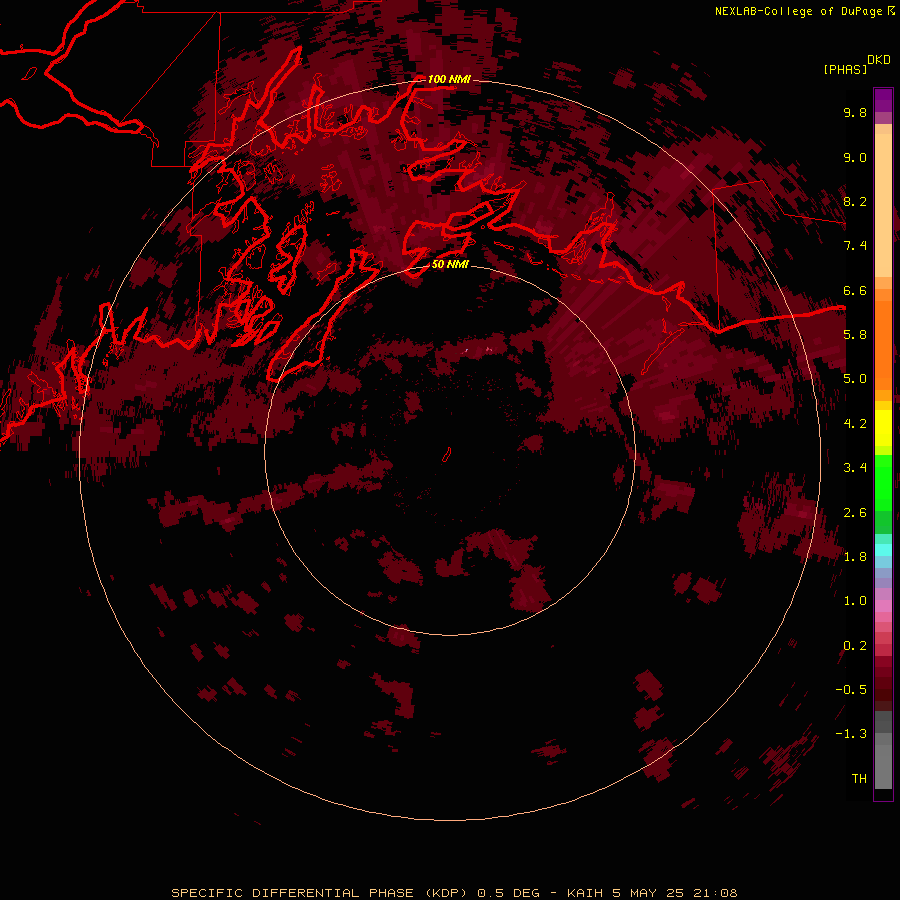Image resolution: width=900 pixels, height=900 pixels.
Task: Click the 8.2 color scale value
Action: pyautogui.click(x=855, y=202)
